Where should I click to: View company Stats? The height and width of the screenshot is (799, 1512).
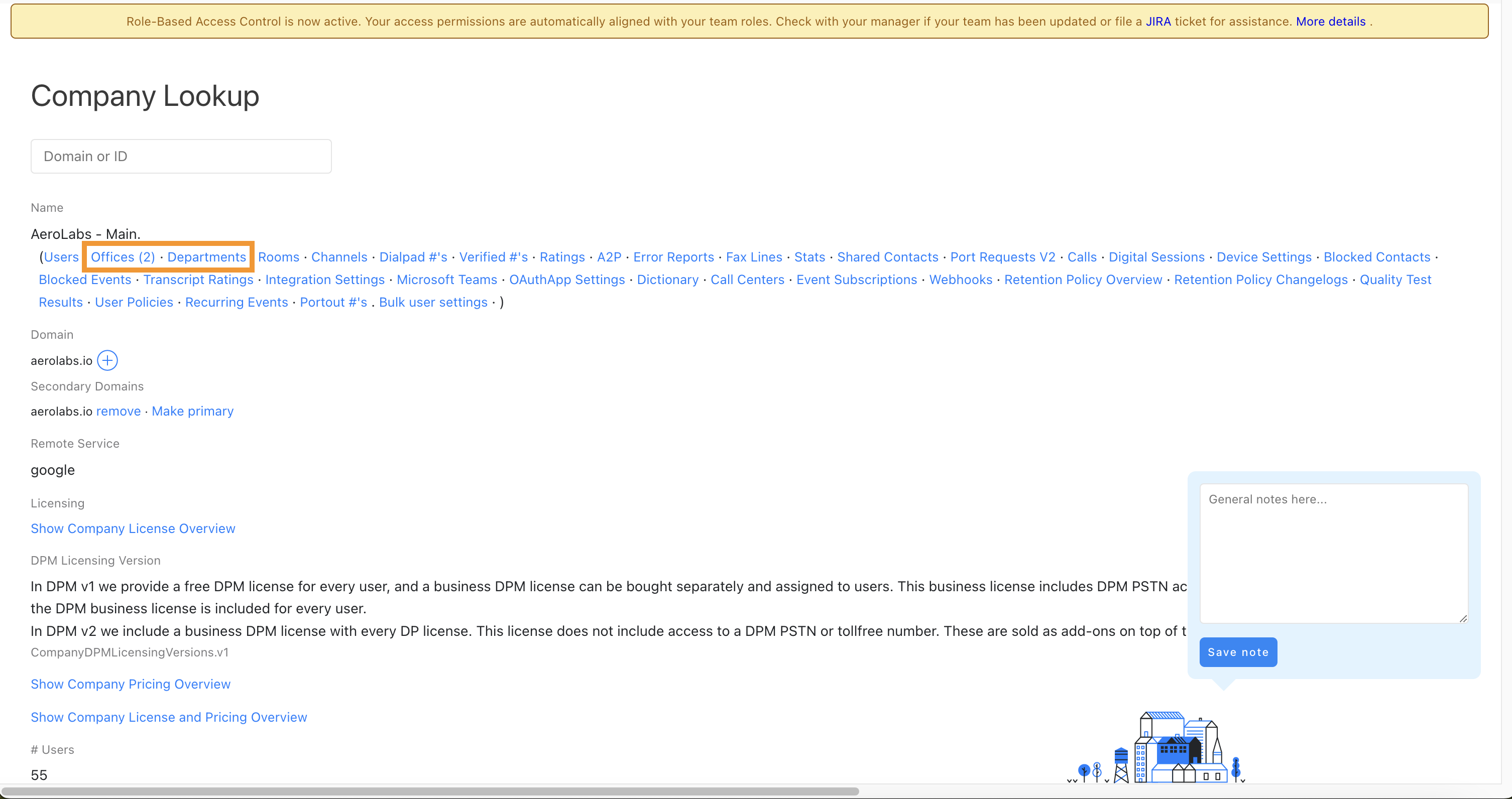coord(810,257)
